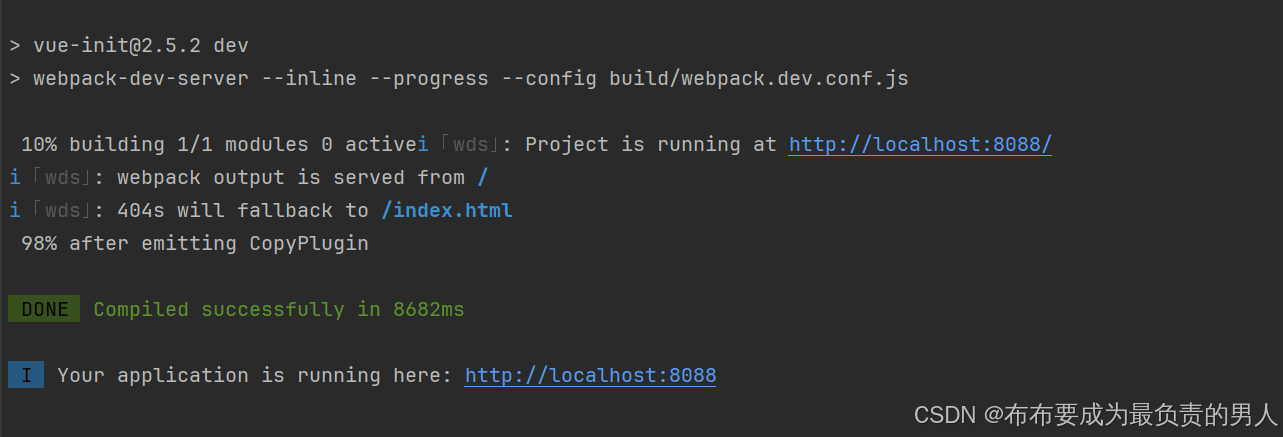Click the 'Compiled successfully in 8682ms' message

click(279, 309)
